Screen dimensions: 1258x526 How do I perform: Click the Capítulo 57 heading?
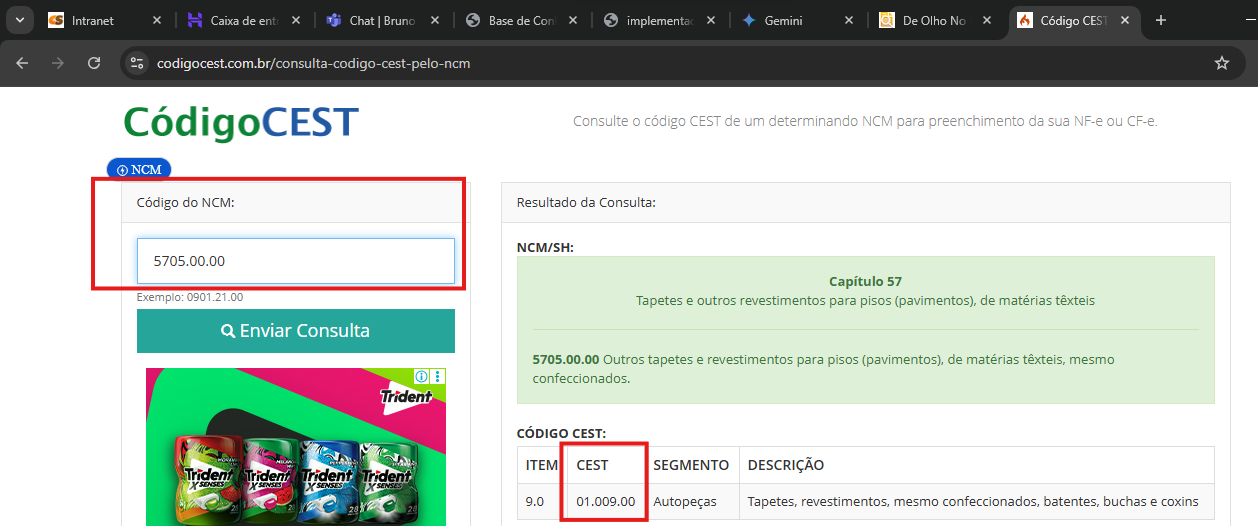pyautogui.click(x=865, y=282)
